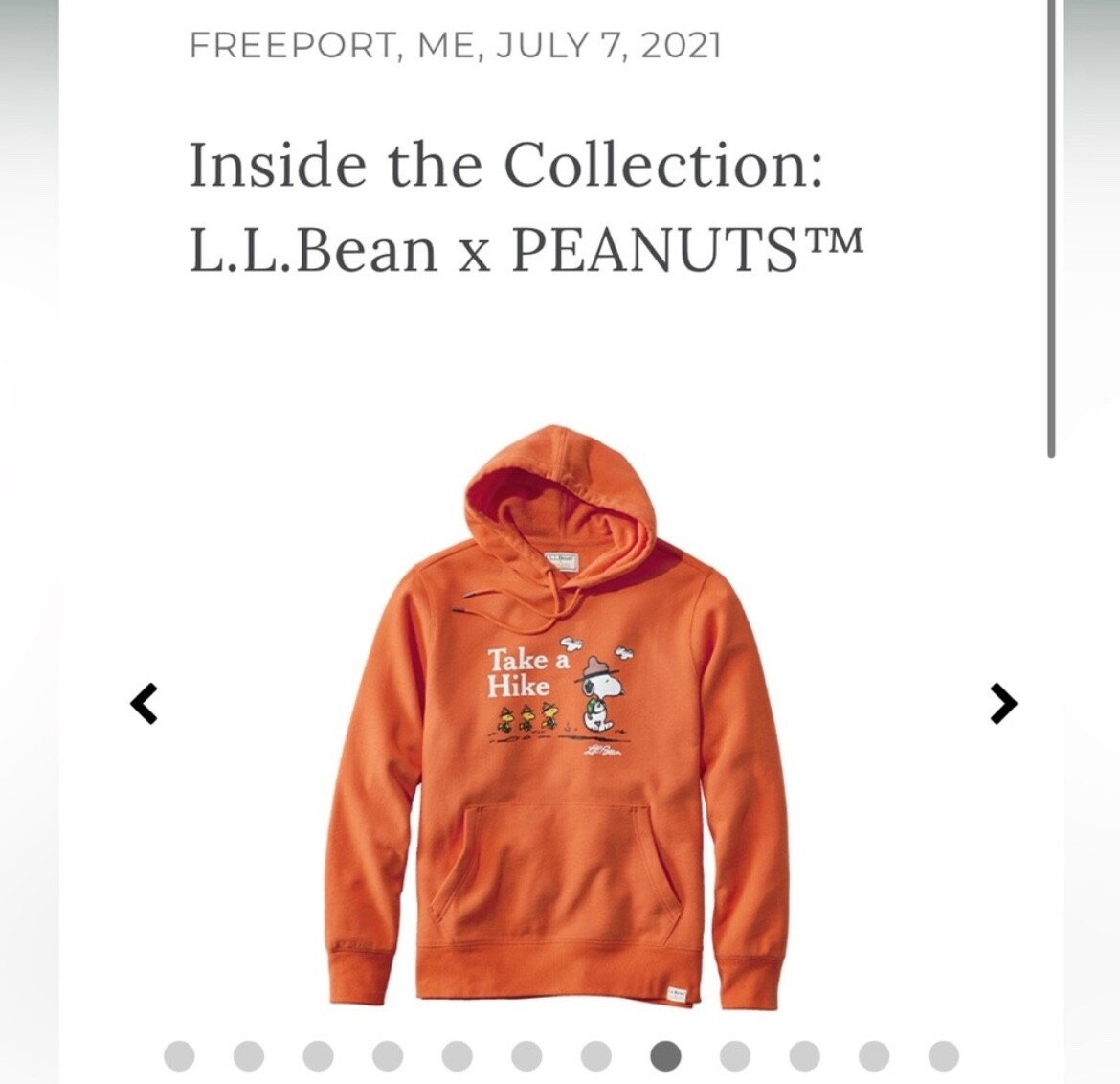Select the fifth carousel dot
Screen dimensions: 1120x1084
tap(458, 1055)
